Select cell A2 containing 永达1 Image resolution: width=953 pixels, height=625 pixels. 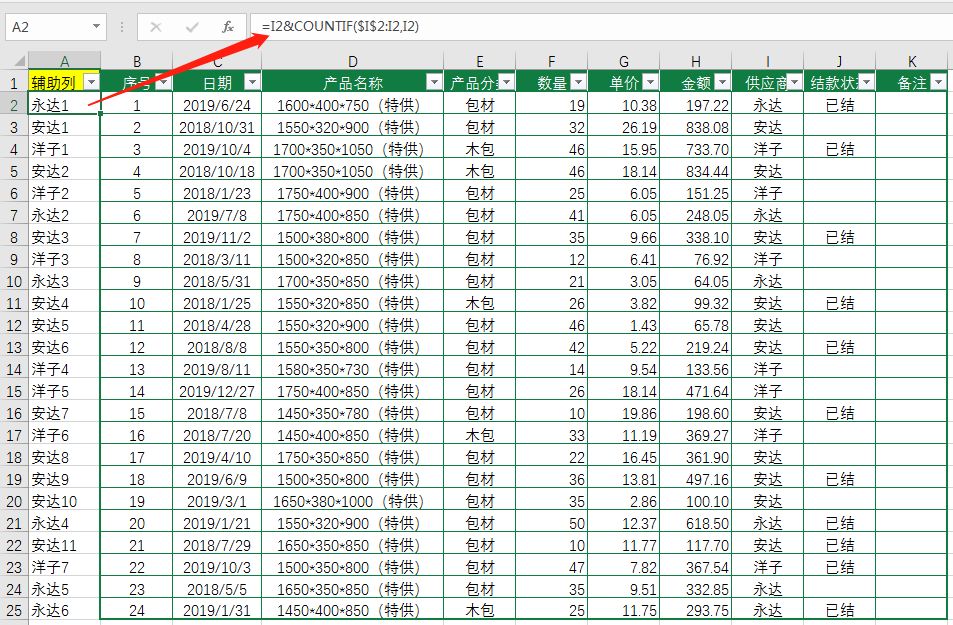pos(64,105)
